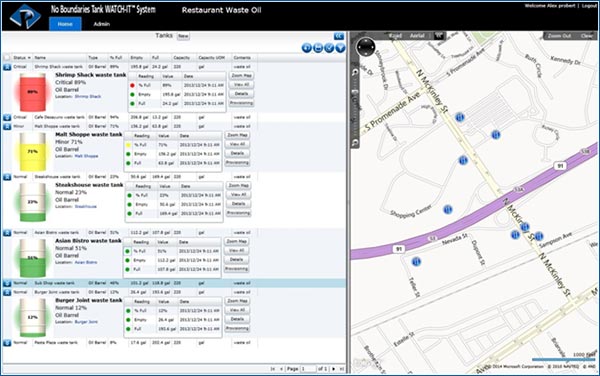Collapse the Steakhouse waste tank row
The width and height of the screenshot is (600, 376).
coord(7,177)
